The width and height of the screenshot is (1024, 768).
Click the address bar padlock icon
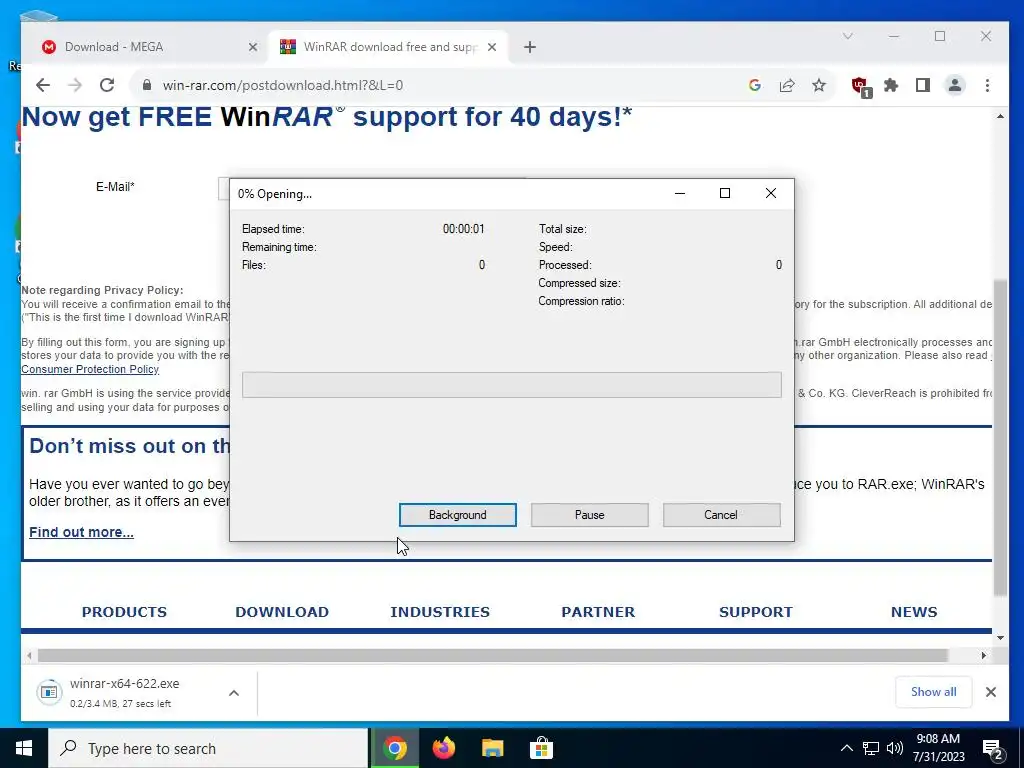147,85
